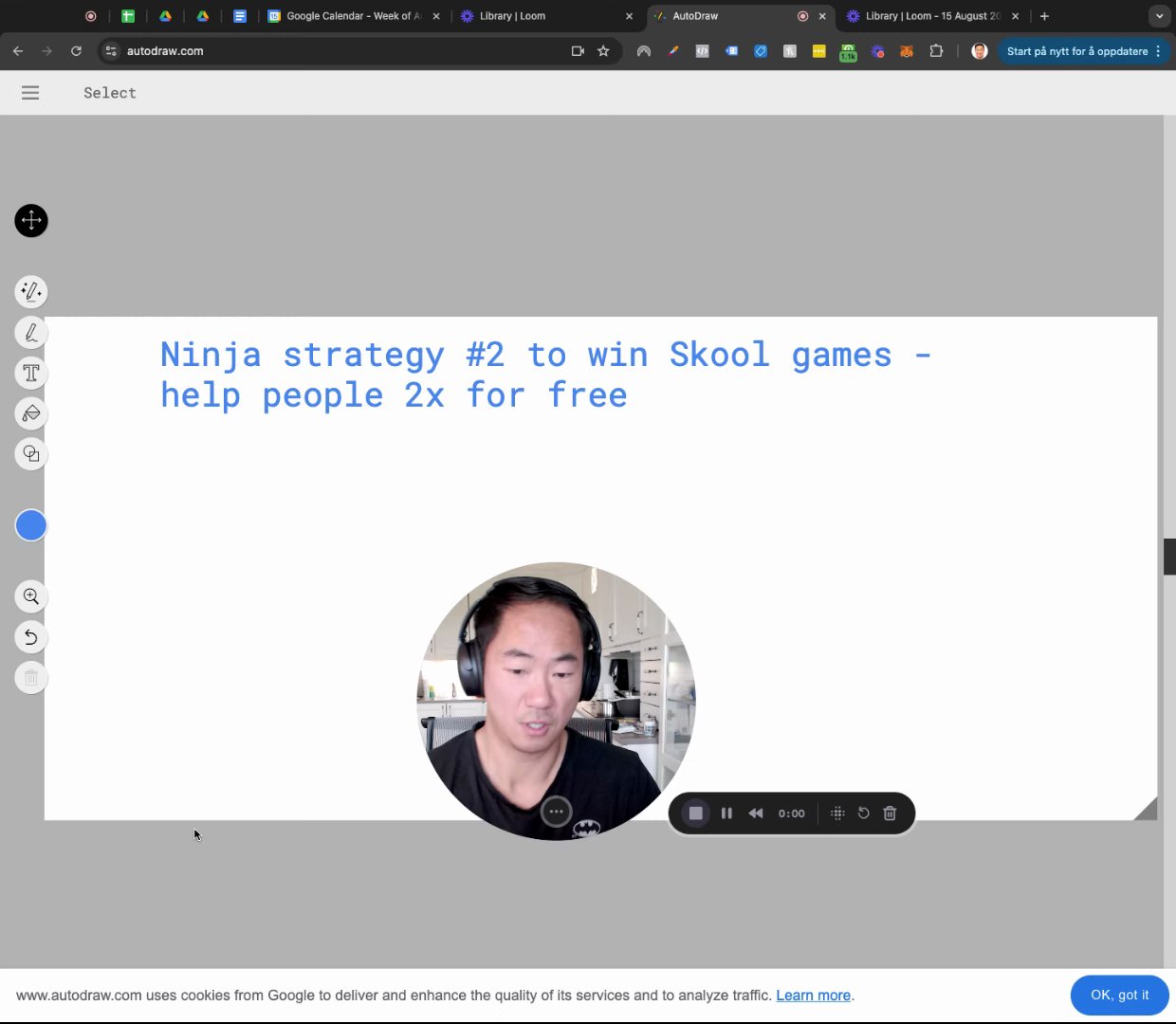Screen dimensions: 1176x1024
Task: Click the Loom webcam bubble
Action: [556, 700]
